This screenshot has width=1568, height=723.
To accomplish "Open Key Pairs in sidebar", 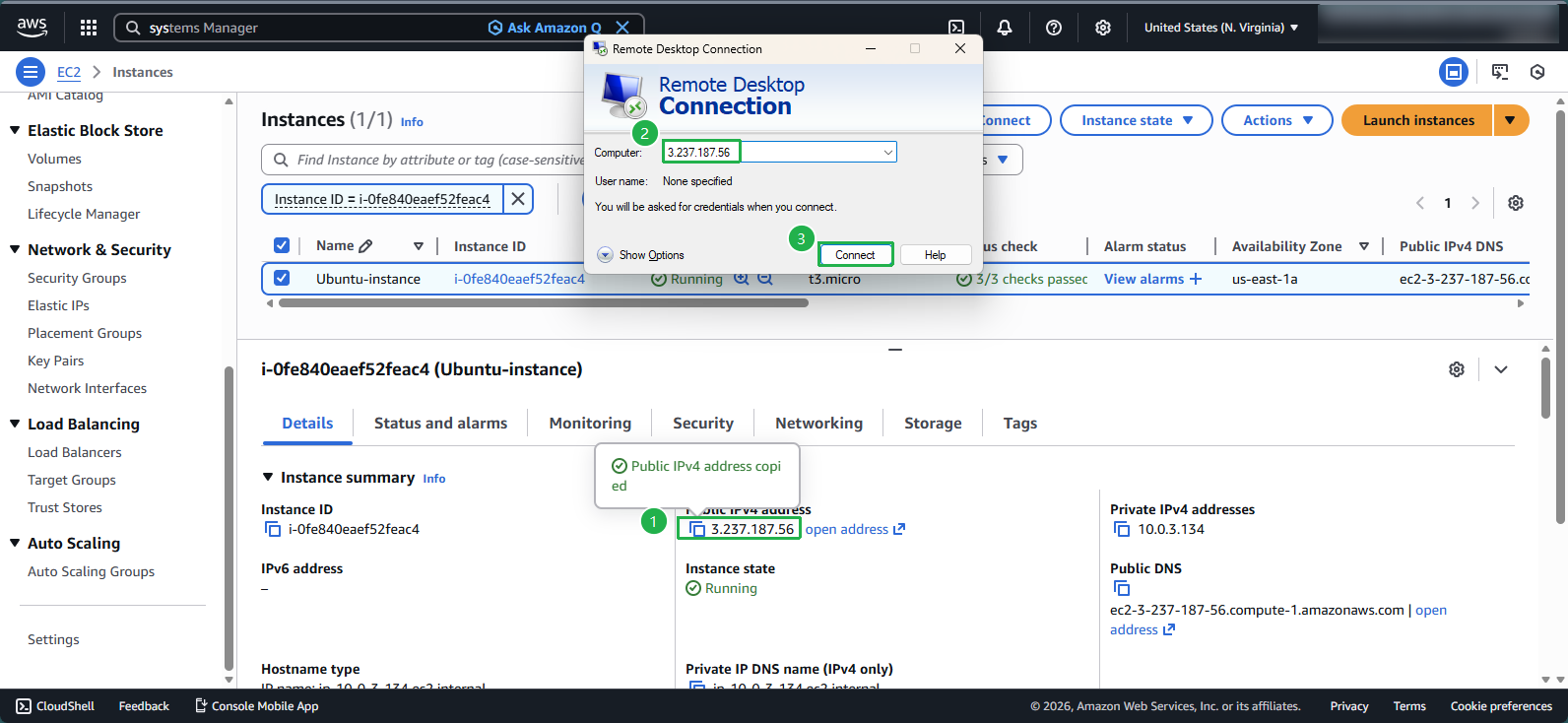I will [x=56, y=361].
